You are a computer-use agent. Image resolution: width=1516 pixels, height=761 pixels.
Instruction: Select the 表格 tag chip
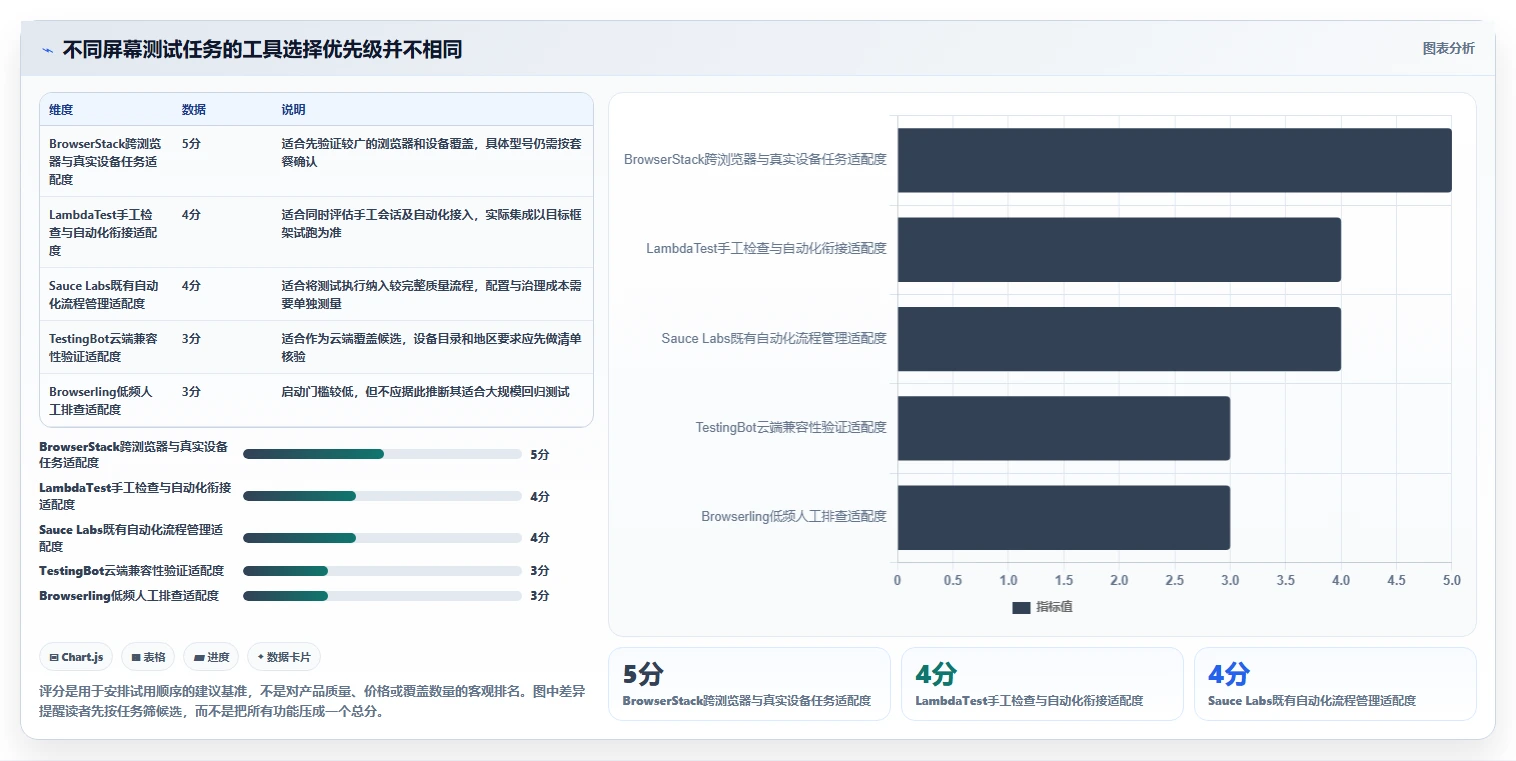[148, 657]
